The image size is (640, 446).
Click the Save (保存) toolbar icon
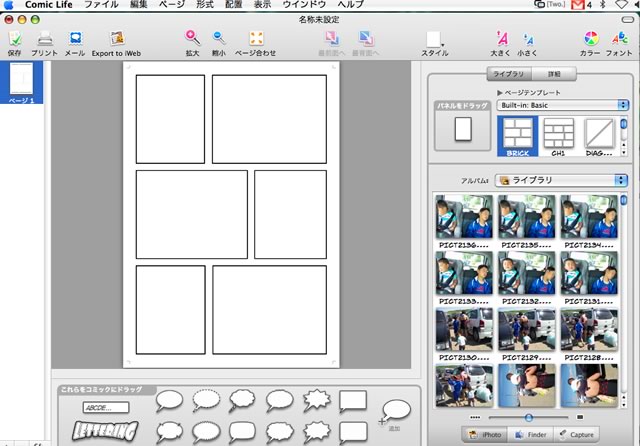[14, 39]
